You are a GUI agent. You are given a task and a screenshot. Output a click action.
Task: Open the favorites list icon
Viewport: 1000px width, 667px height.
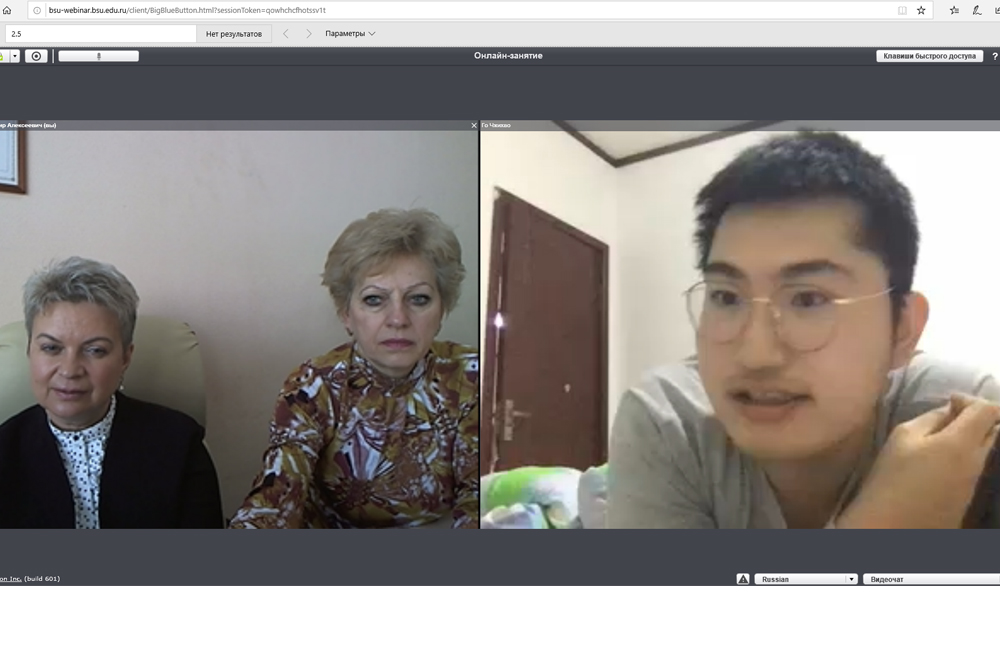(954, 10)
